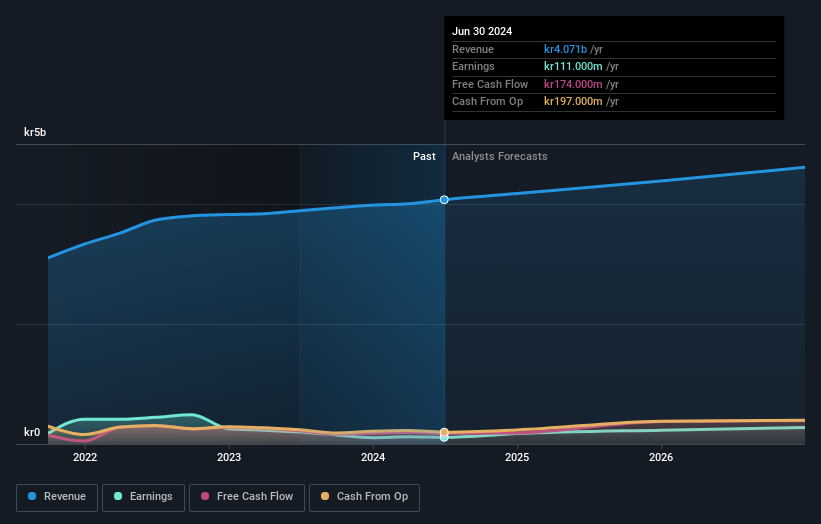Click the kr197.000m cash from op value
Image resolution: width=821 pixels, height=524 pixels.
(x=573, y=102)
